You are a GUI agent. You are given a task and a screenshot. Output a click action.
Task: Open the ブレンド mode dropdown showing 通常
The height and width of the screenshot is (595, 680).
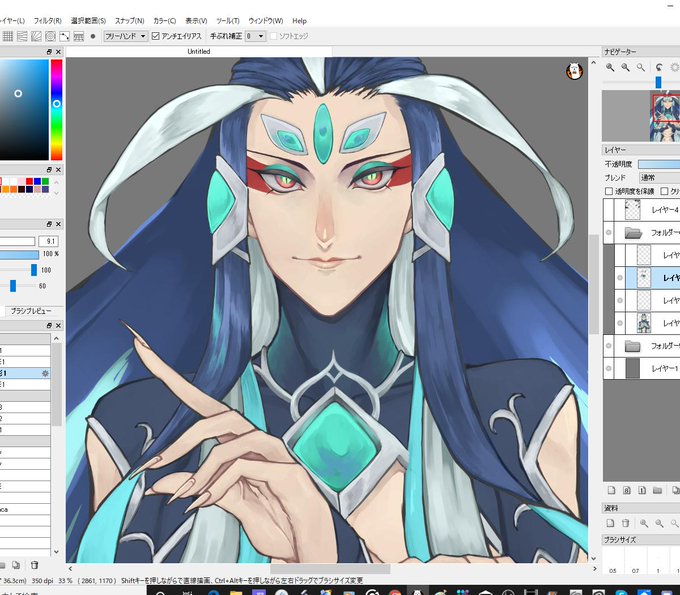[x=660, y=177]
